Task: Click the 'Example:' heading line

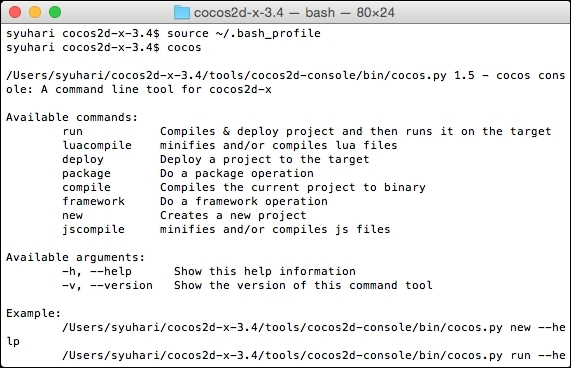Action: point(34,313)
